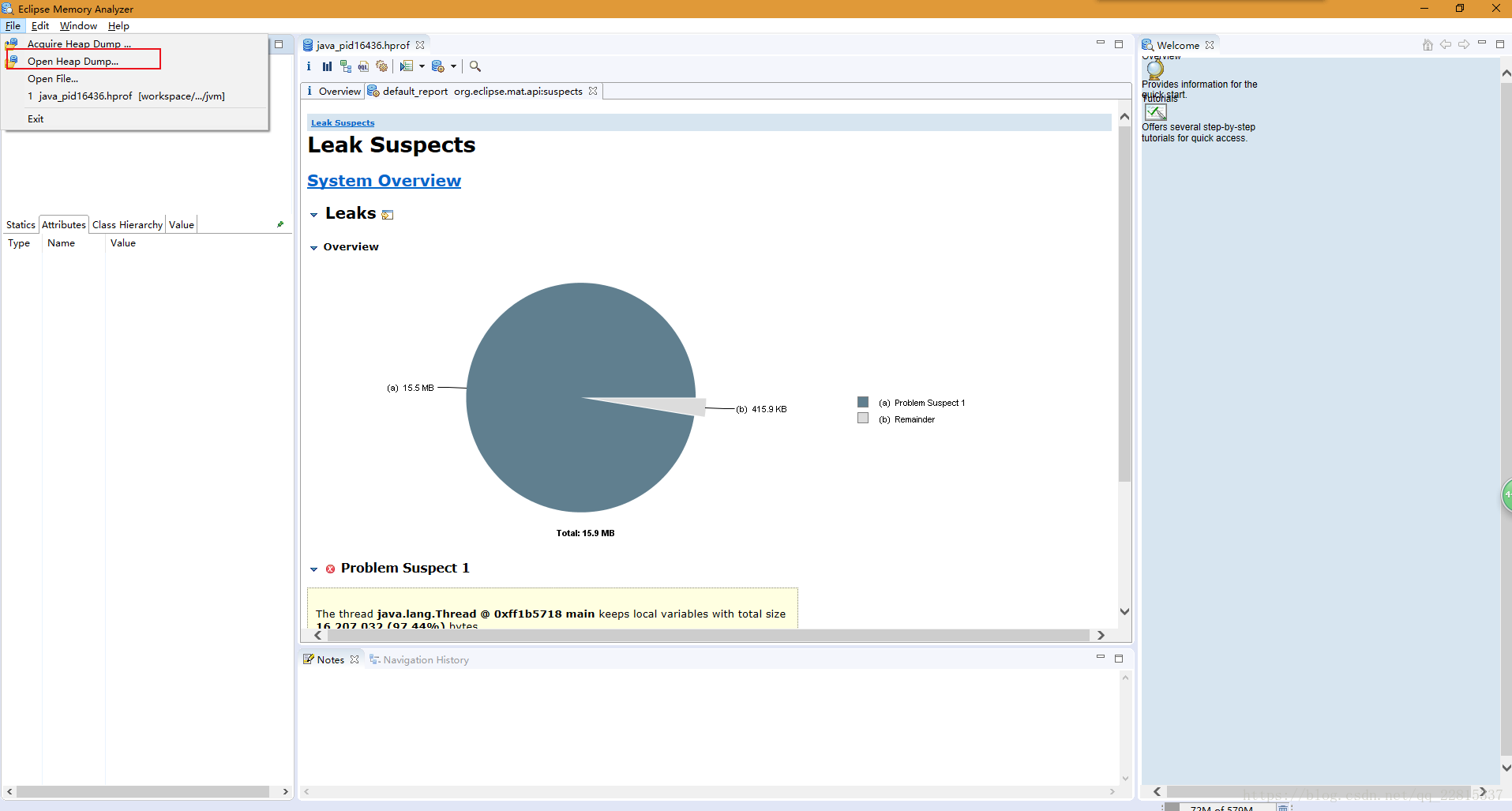Image resolution: width=1512 pixels, height=811 pixels.
Task: Choose Open File menu entry
Action: click(135, 78)
